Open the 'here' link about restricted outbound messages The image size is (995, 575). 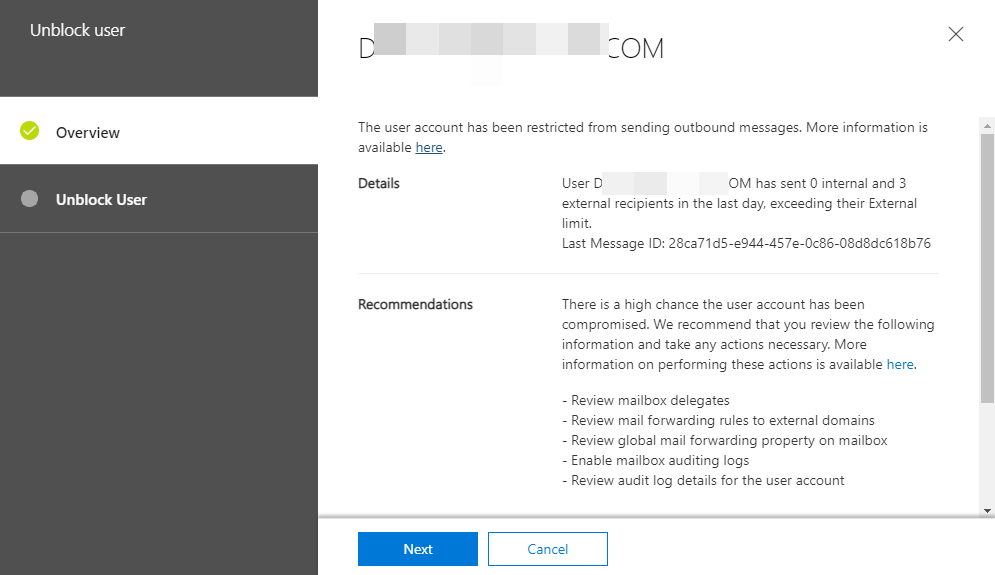[x=428, y=147]
